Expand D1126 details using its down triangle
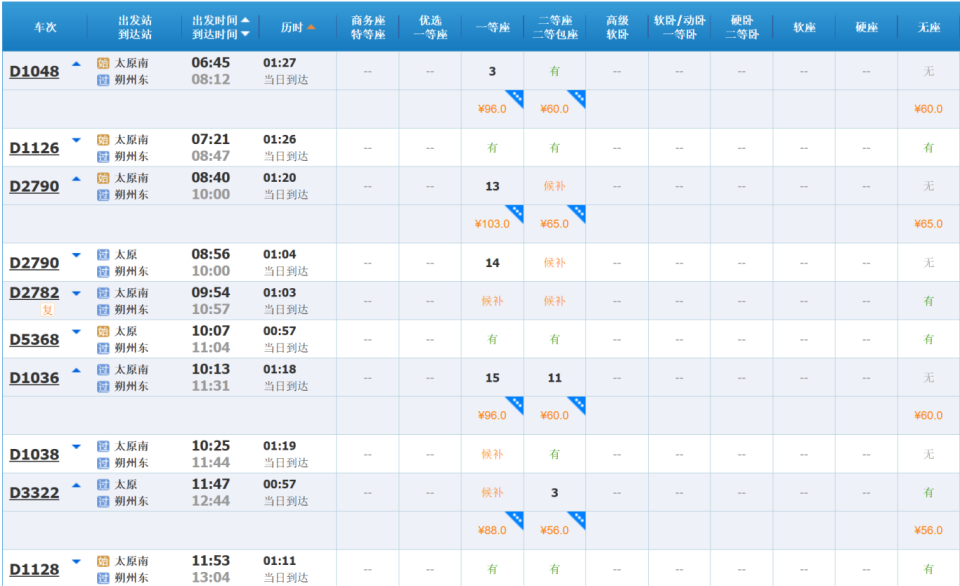 (78, 140)
